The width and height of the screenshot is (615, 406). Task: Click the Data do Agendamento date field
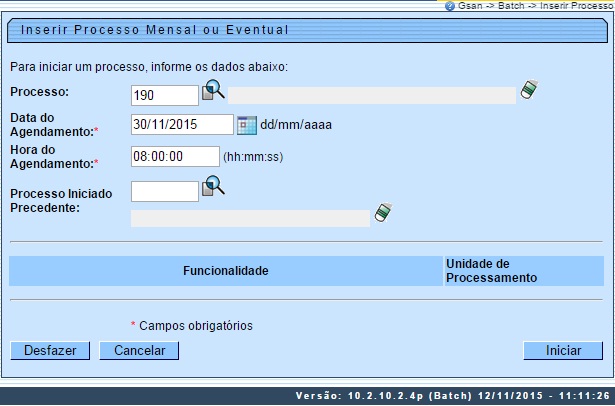182,124
